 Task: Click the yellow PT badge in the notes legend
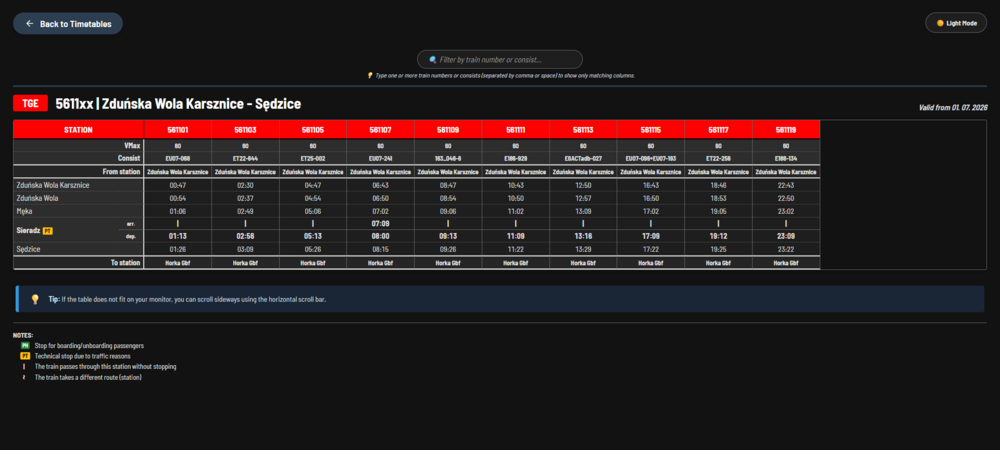click(x=25, y=356)
